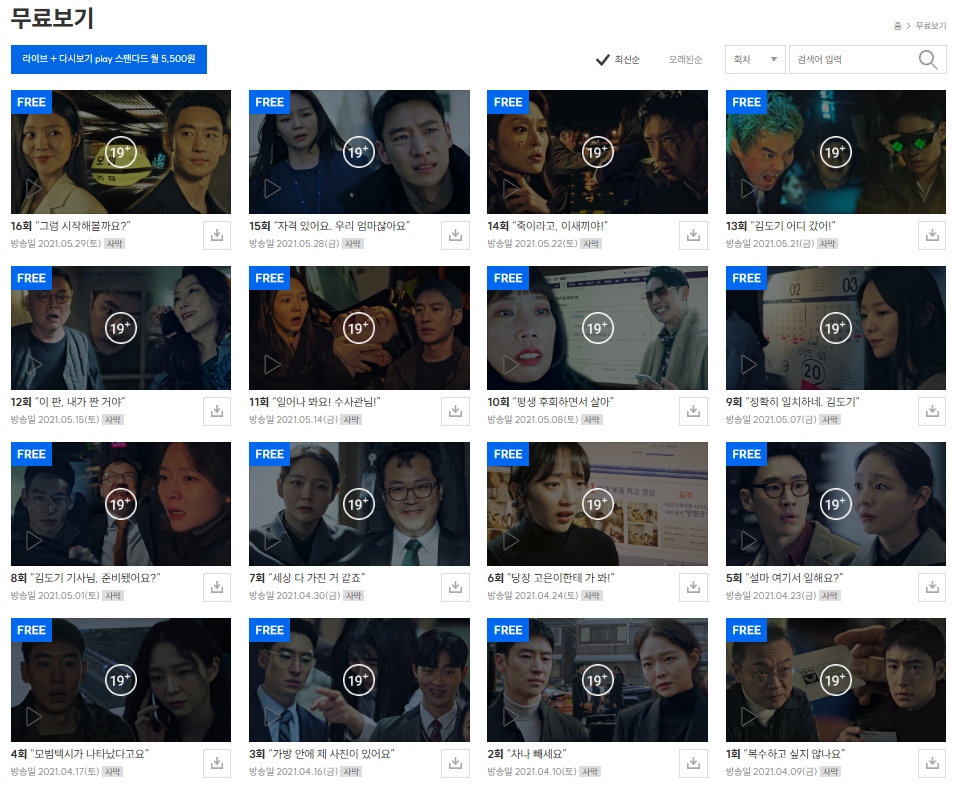Click title "세상 다 가진 거 같죠"
The width and height of the screenshot is (957, 789).
(317, 578)
